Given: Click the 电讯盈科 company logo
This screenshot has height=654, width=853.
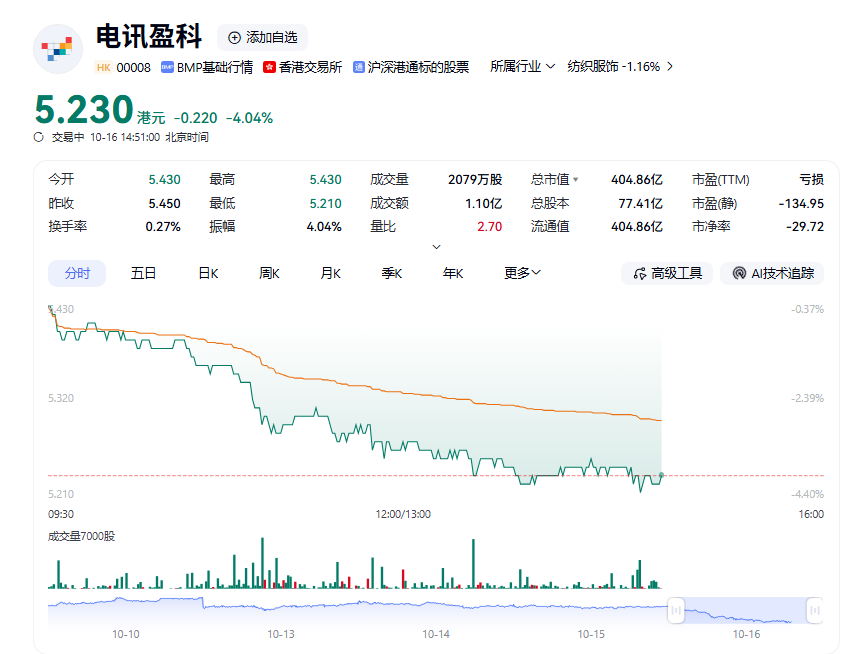Looking at the screenshot, I should [x=58, y=49].
